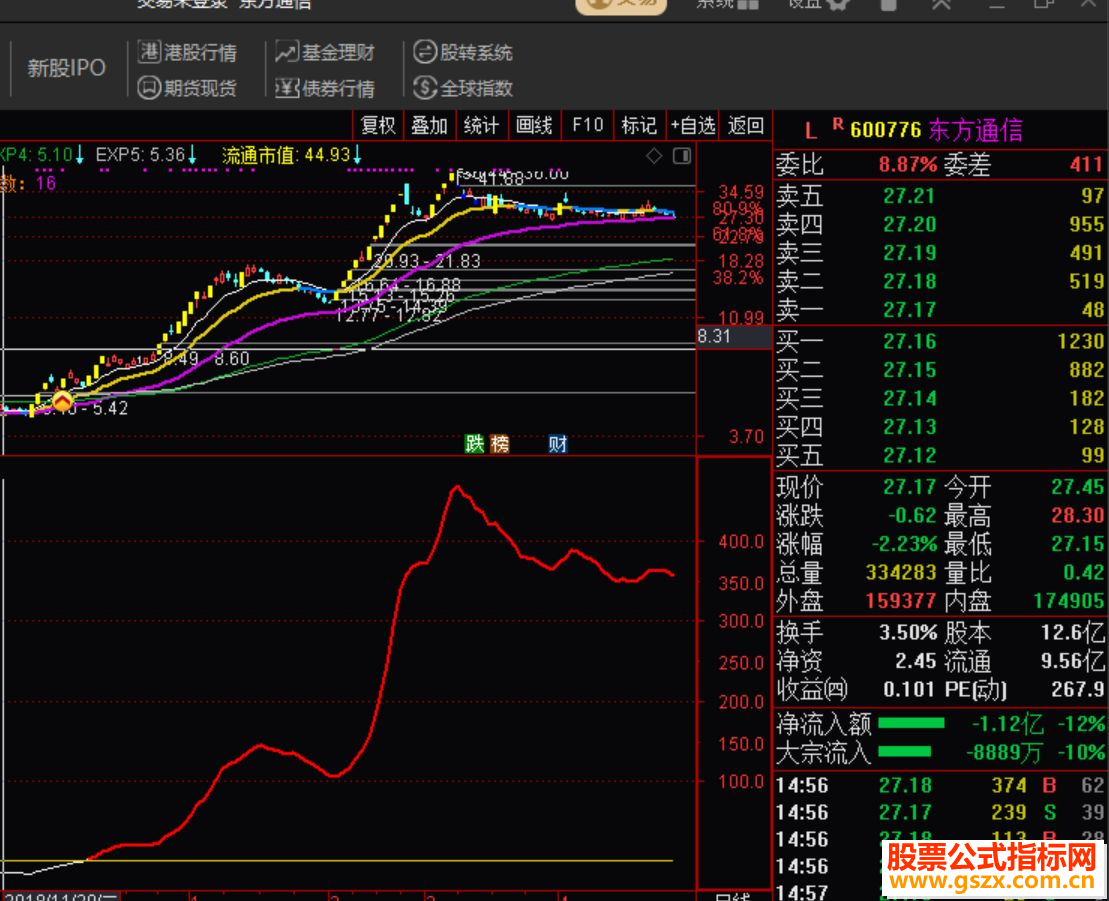Image resolution: width=1109 pixels, height=901 pixels.
Task: Click the down arrow after 流通市值: 44.93
Action: pos(357,154)
